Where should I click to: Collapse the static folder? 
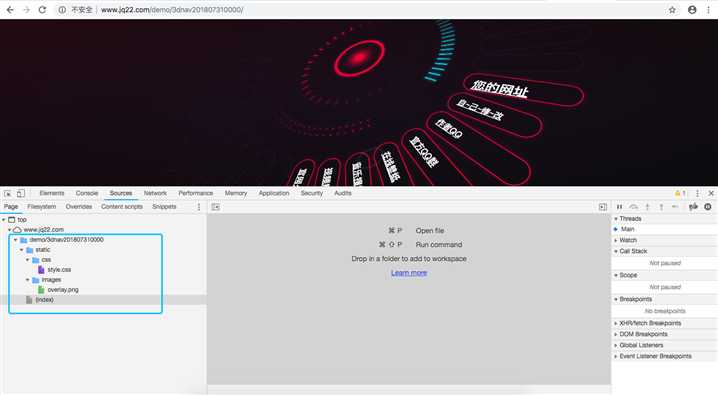pyautogui.click(x=22, y=250)
